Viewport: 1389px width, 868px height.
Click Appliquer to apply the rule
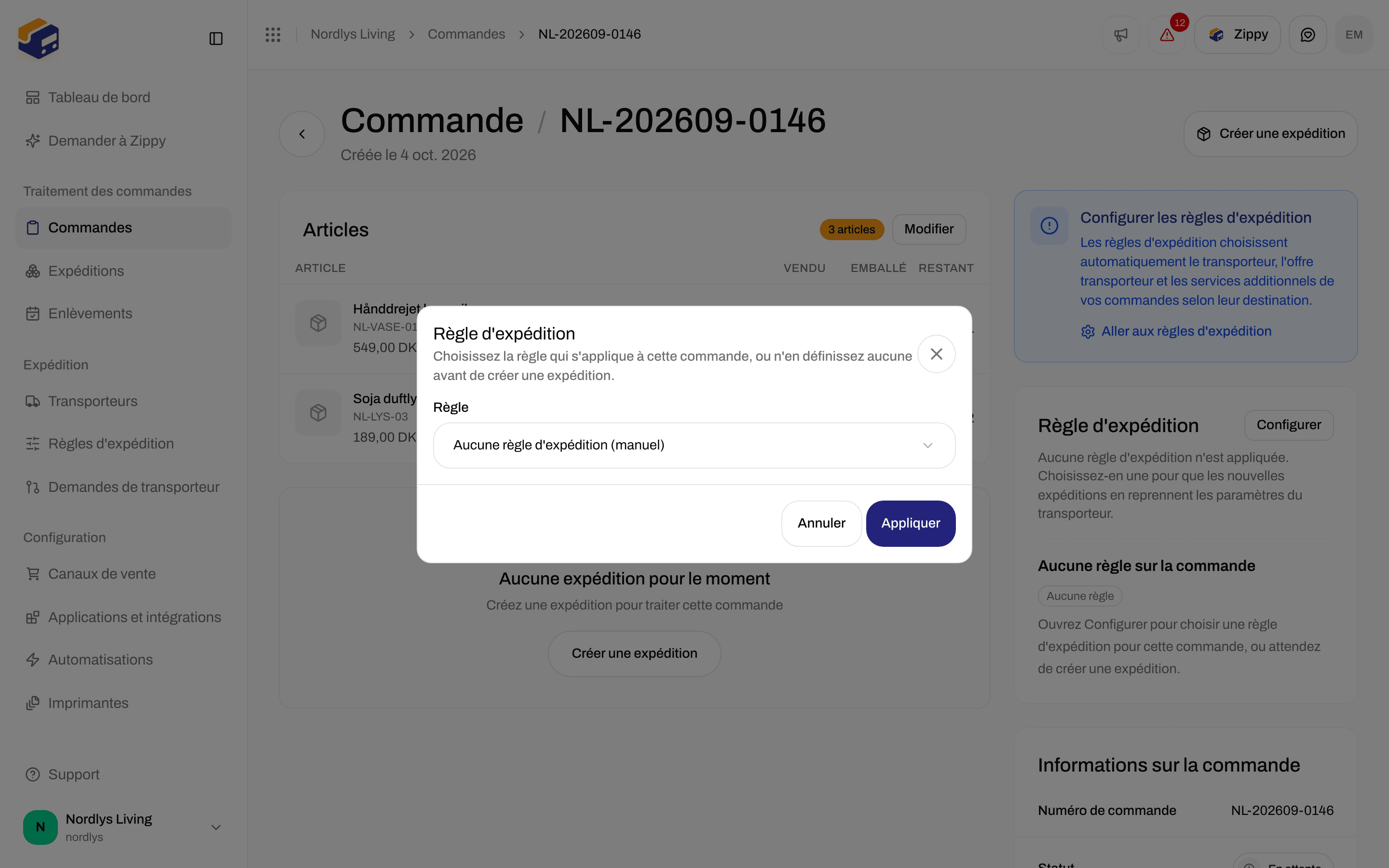point(910,523)
